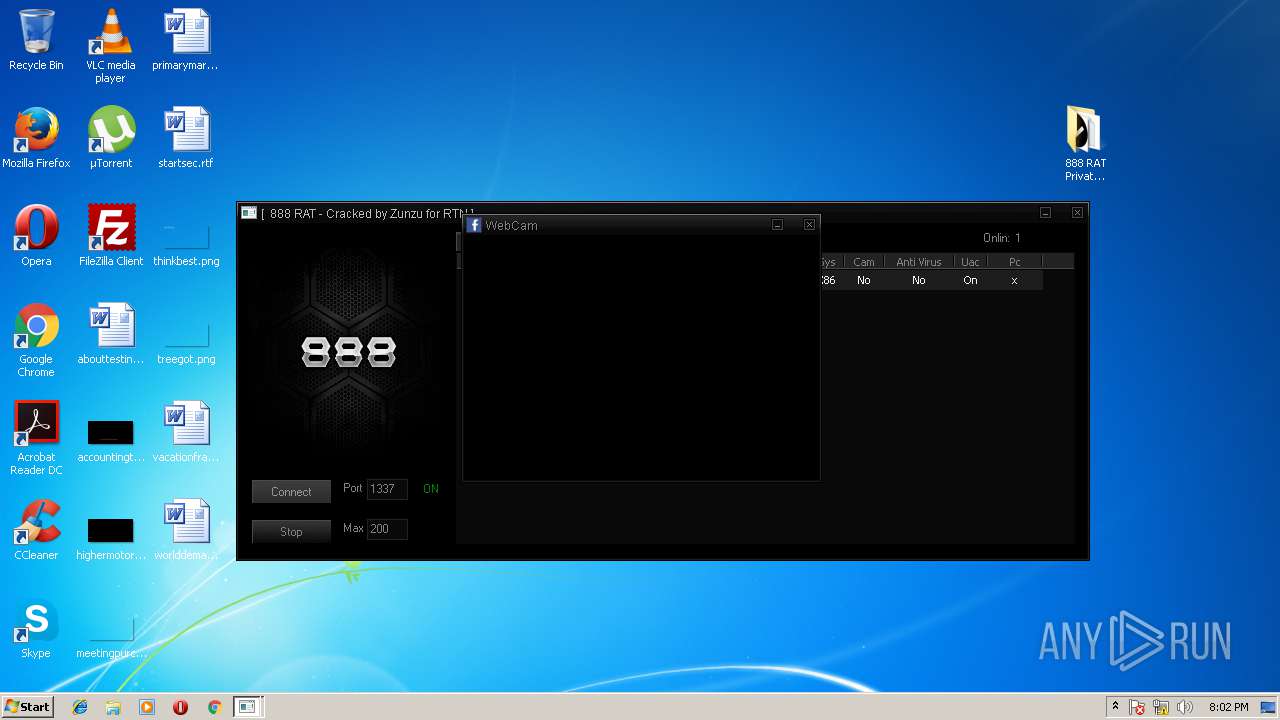Select the highermotor file icon
1280x720 pixels.
[x=111, y=538]
